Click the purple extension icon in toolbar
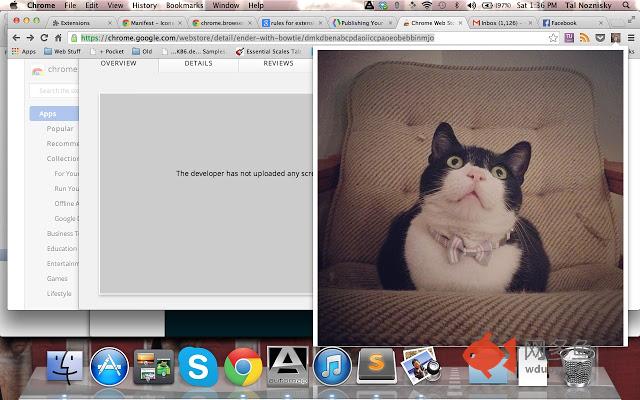Image resolution: width=640 pixels, height=400 pixels. pos(569,38)
